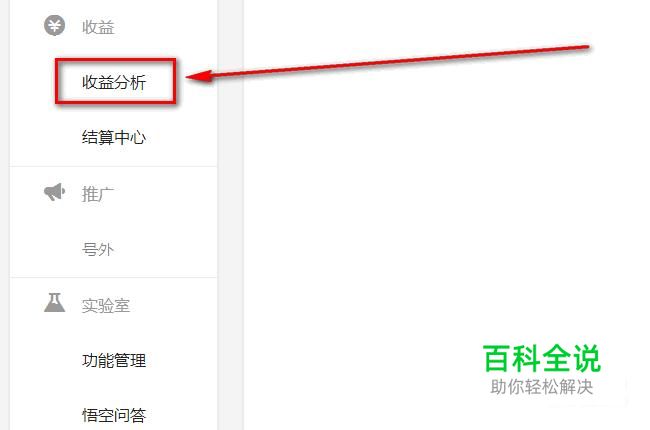Image resolution: width=650 pixels, height=430 pixels.
Task: Click the 助你轻松解决 subtitle text
Action: point(542,387)
